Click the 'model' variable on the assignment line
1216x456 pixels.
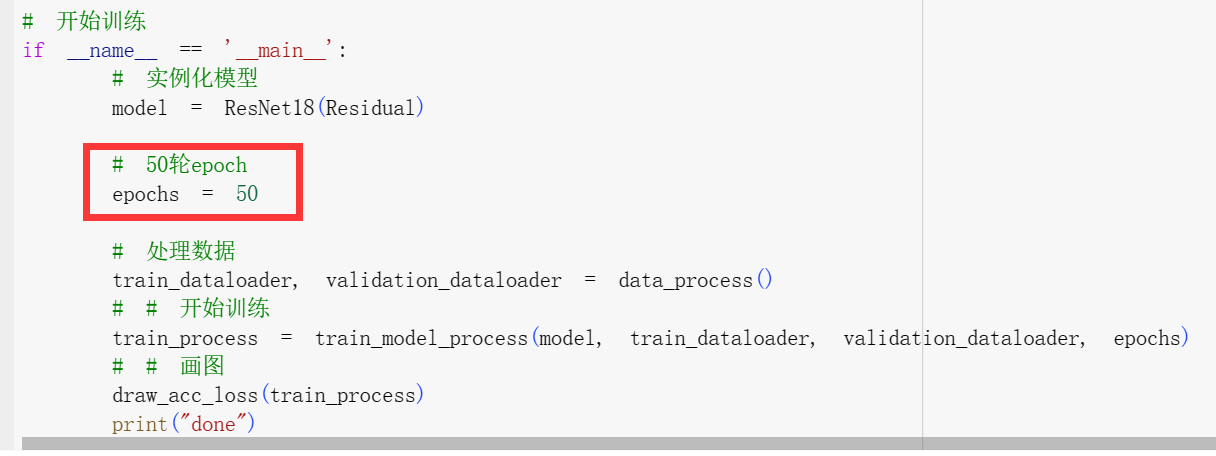tap(140, 108)
